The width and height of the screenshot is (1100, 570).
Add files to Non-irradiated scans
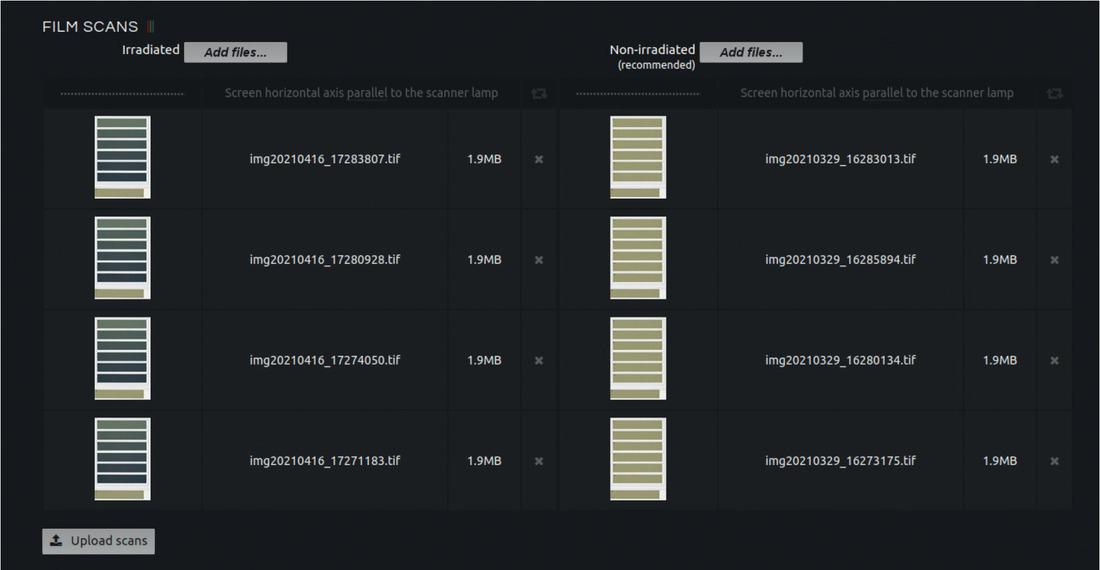click(751, 52)
